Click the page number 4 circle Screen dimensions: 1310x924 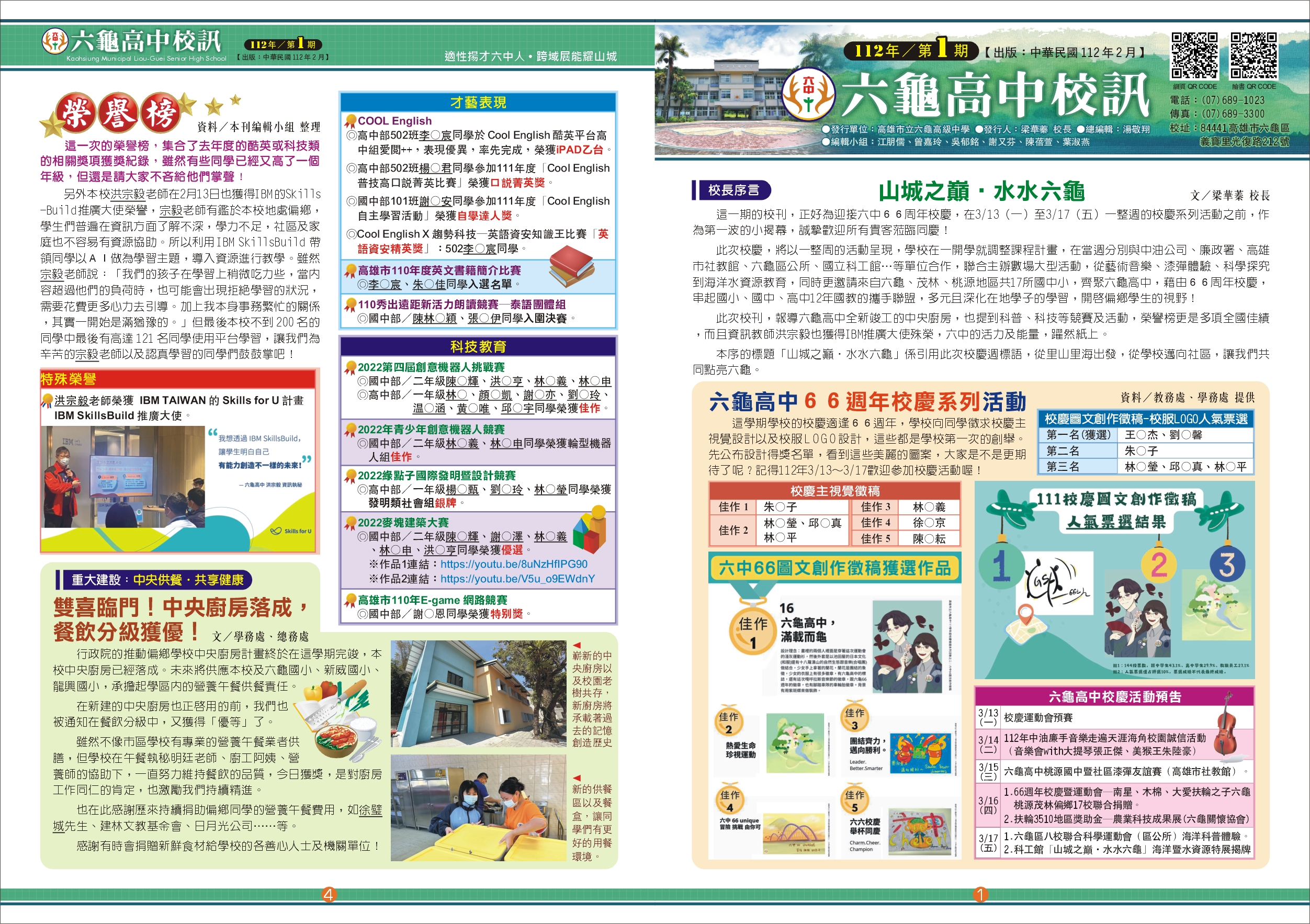pos(328,894)
